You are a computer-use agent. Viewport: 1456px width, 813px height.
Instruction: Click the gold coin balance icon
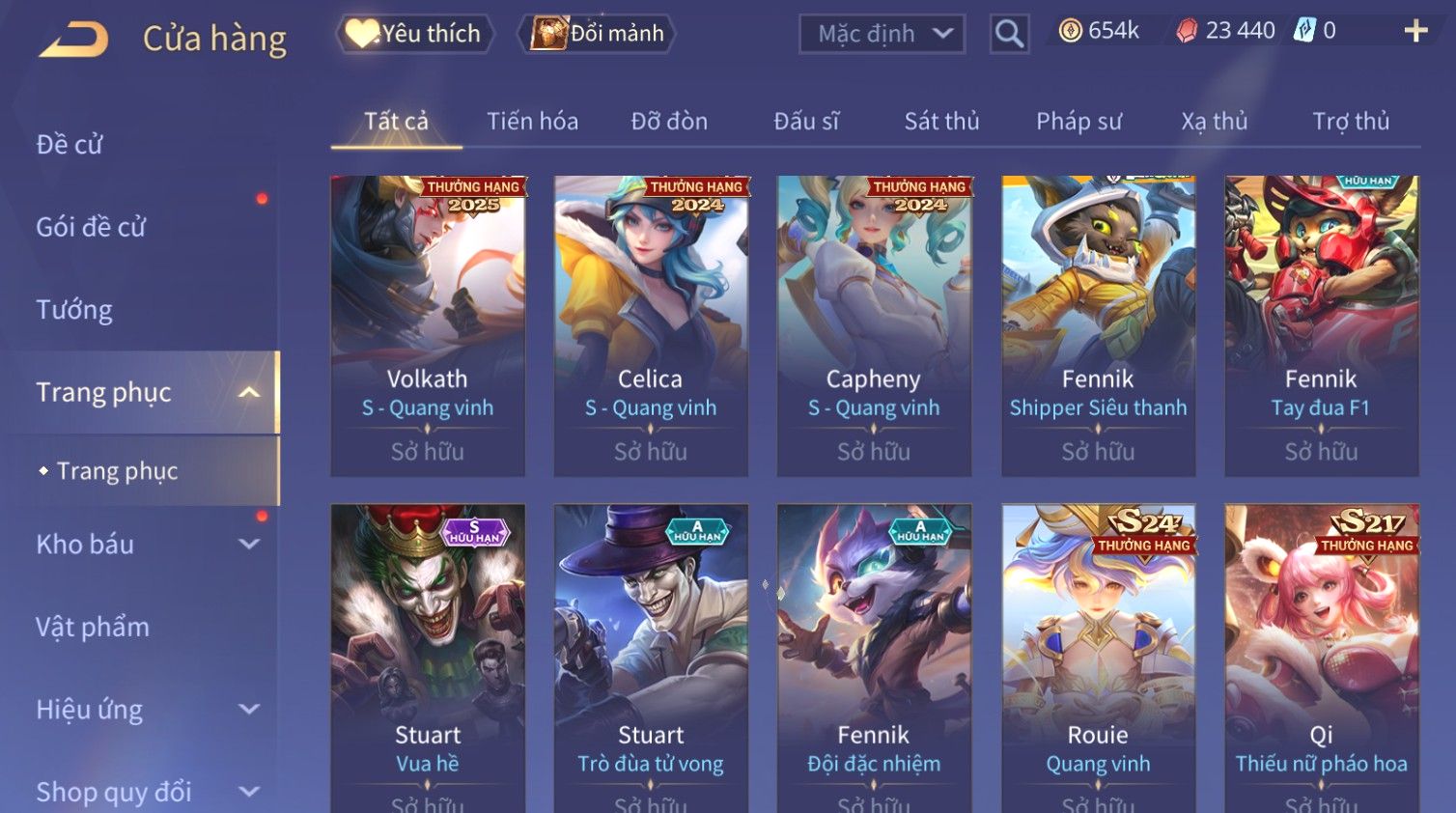tap(1070, 31)
